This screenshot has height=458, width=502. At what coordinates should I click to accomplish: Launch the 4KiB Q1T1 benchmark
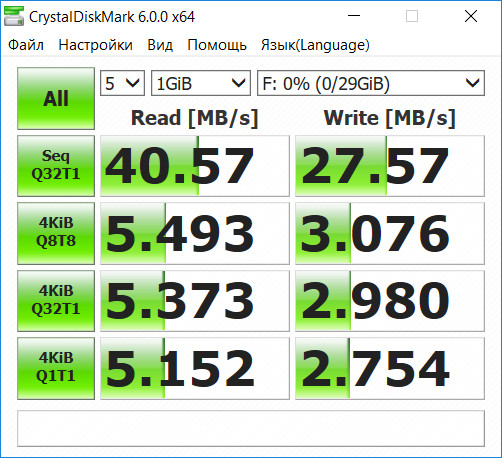(56, 368)
